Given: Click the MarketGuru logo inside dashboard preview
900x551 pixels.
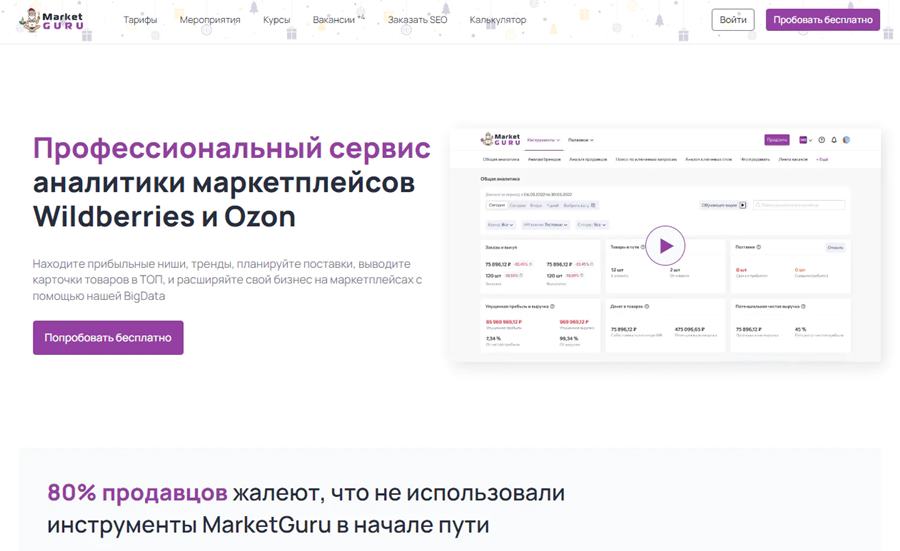Looking at the screenshot, I should pos(501,139).
